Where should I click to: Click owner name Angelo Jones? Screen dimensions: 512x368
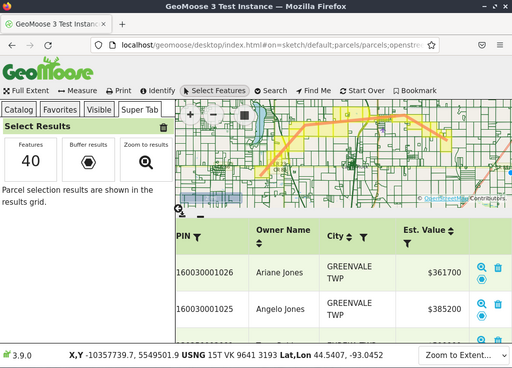pyautogui.click(x=280, y=309)
